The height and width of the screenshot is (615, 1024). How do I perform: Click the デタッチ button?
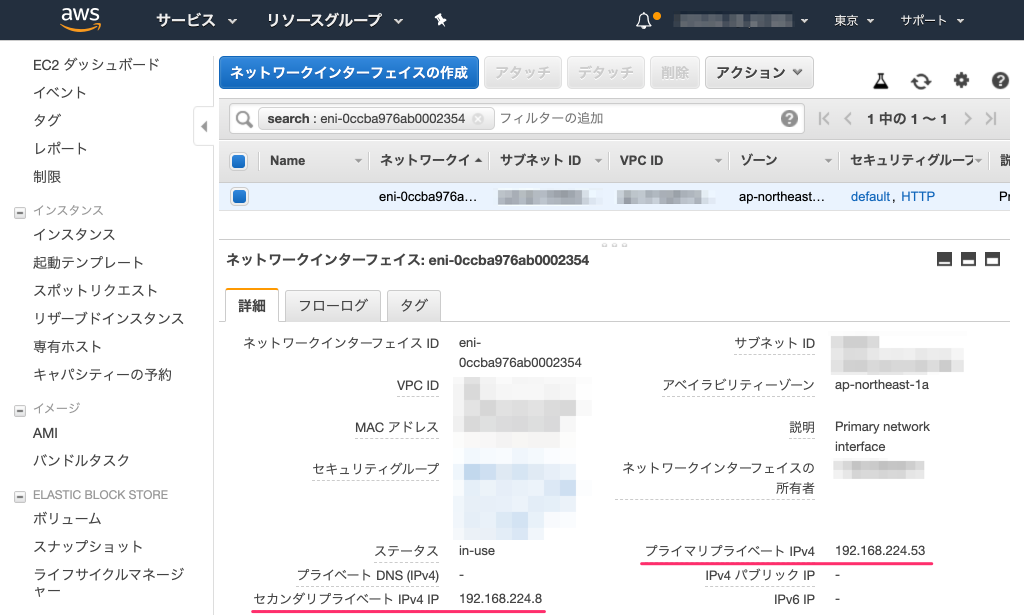click(605, 72)
